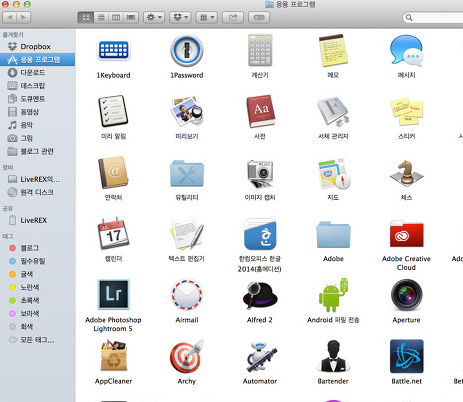Open 도큐멘트 in the sidebar
Image resolution: width=463 pixels, height=402 pixels.
click(37, 99)
